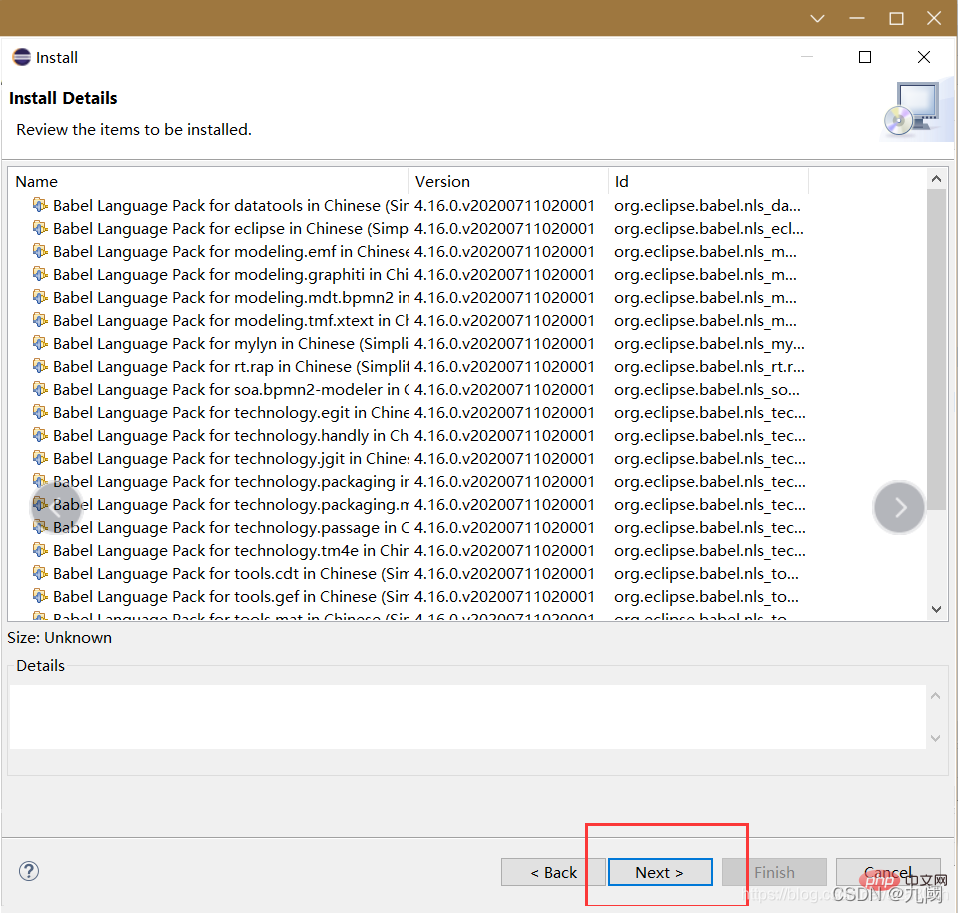Go to the previous image with the left arrow
The height and width of the screenshot is (913, 958).
point(56,507)
